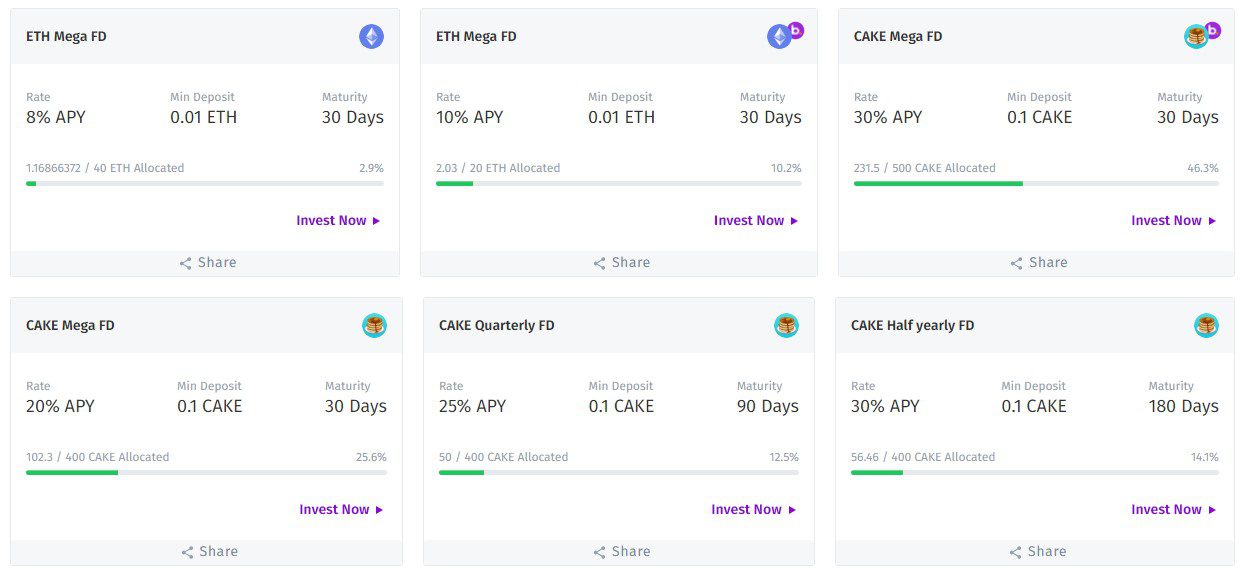Select the CAKE Quarterly FD card title
Viewport: 1240px width, 571px height.
496,326
